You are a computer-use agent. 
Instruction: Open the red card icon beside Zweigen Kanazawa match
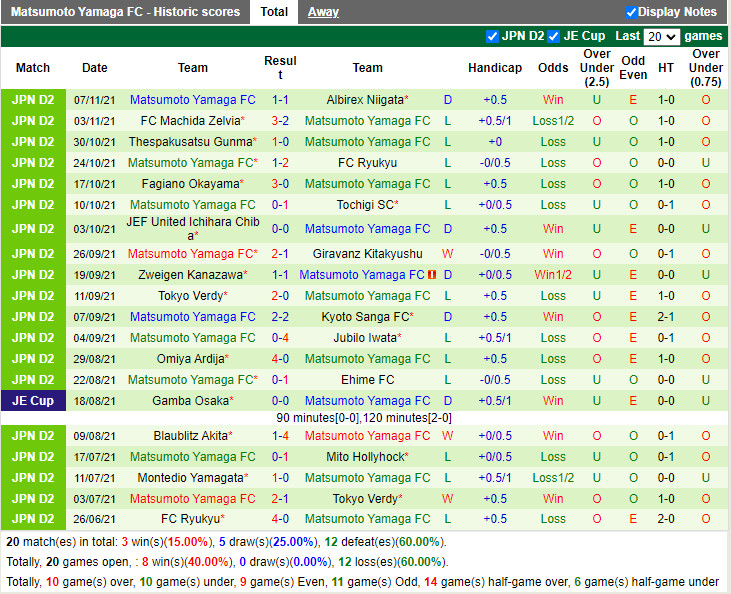[432, 275]
